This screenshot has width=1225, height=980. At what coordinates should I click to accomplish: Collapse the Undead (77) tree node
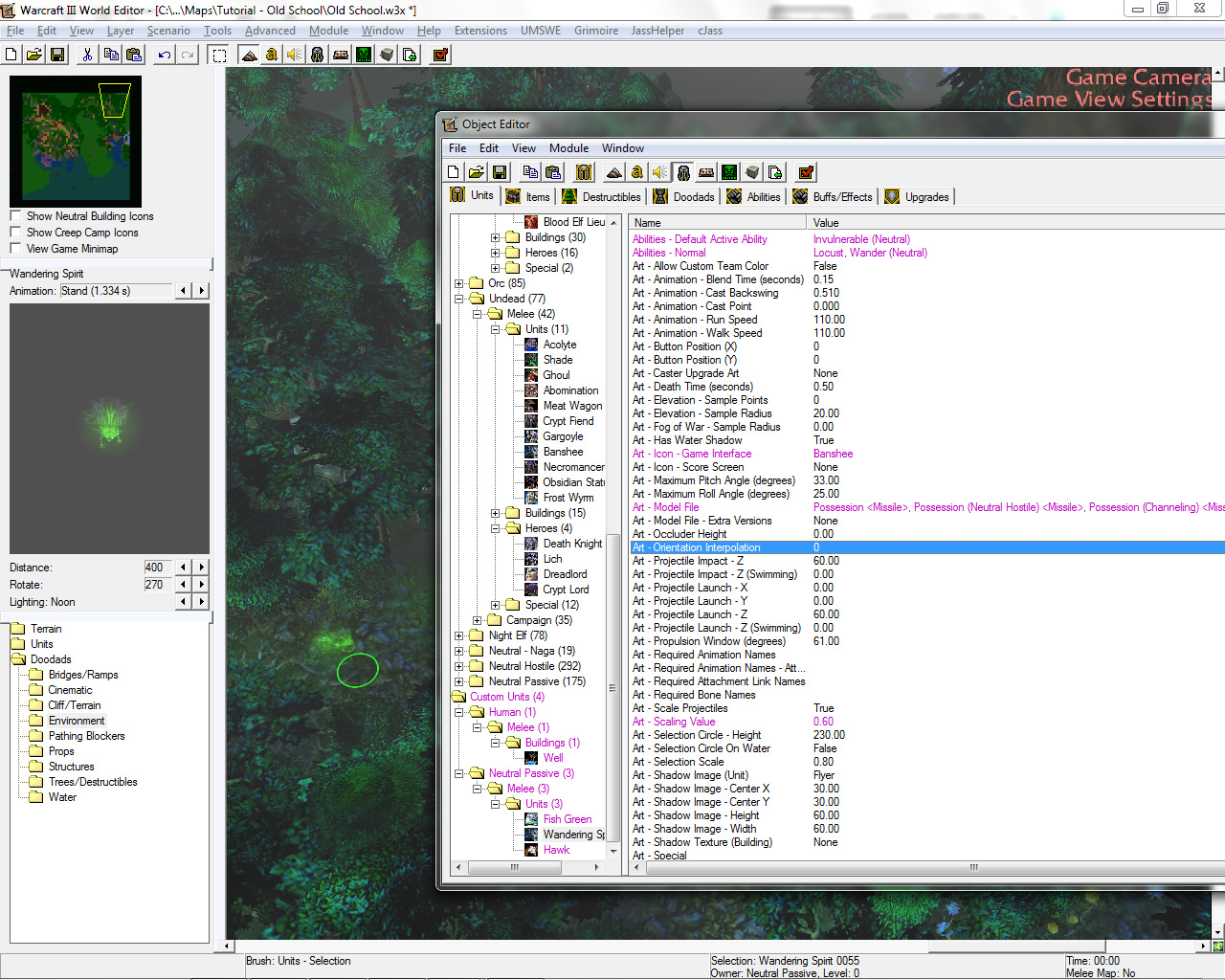pyautogui.click(x=459, y=299)
